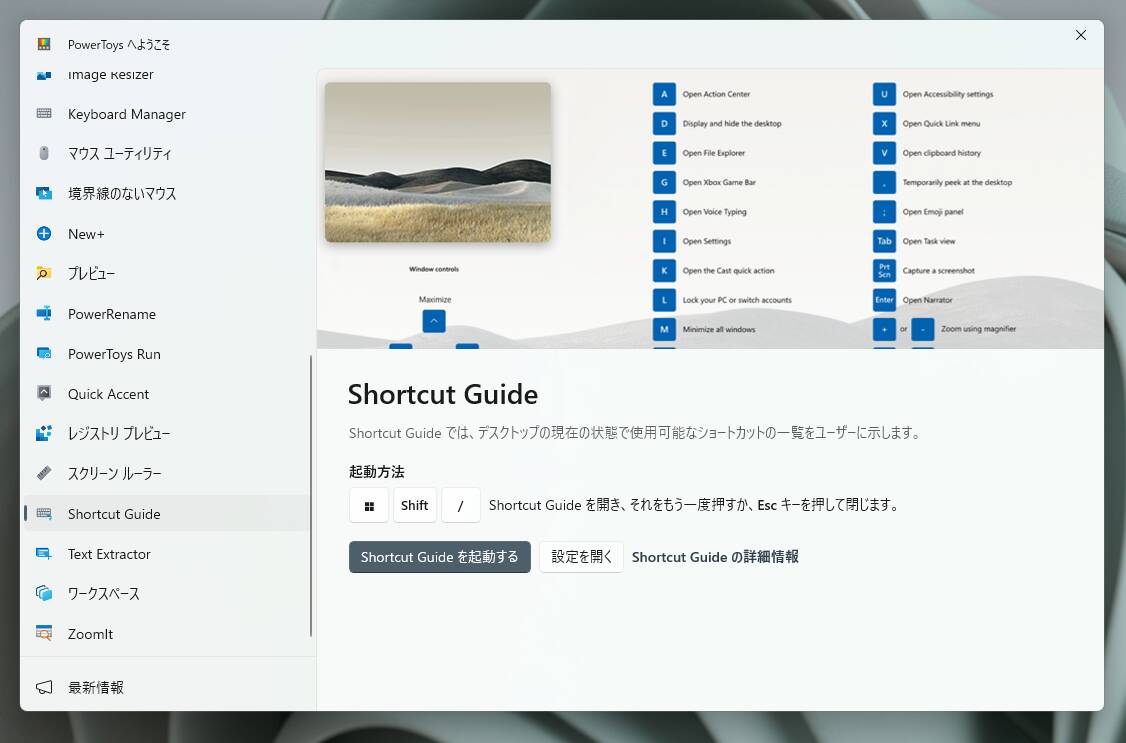
Task: Select マウス ユーティリティ in the sidebar
Action: click(x=167, y=153)
